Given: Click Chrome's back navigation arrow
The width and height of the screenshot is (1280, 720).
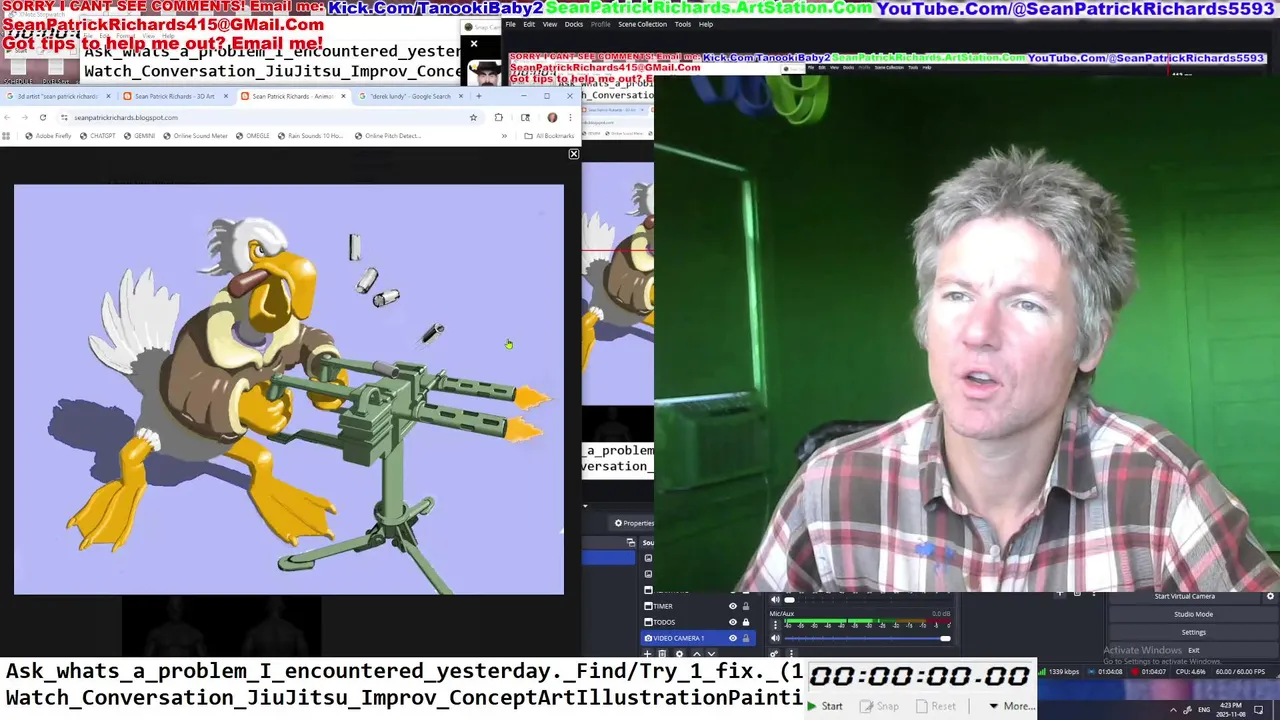Looking at the screenshot, I should [x=7, y=117].
